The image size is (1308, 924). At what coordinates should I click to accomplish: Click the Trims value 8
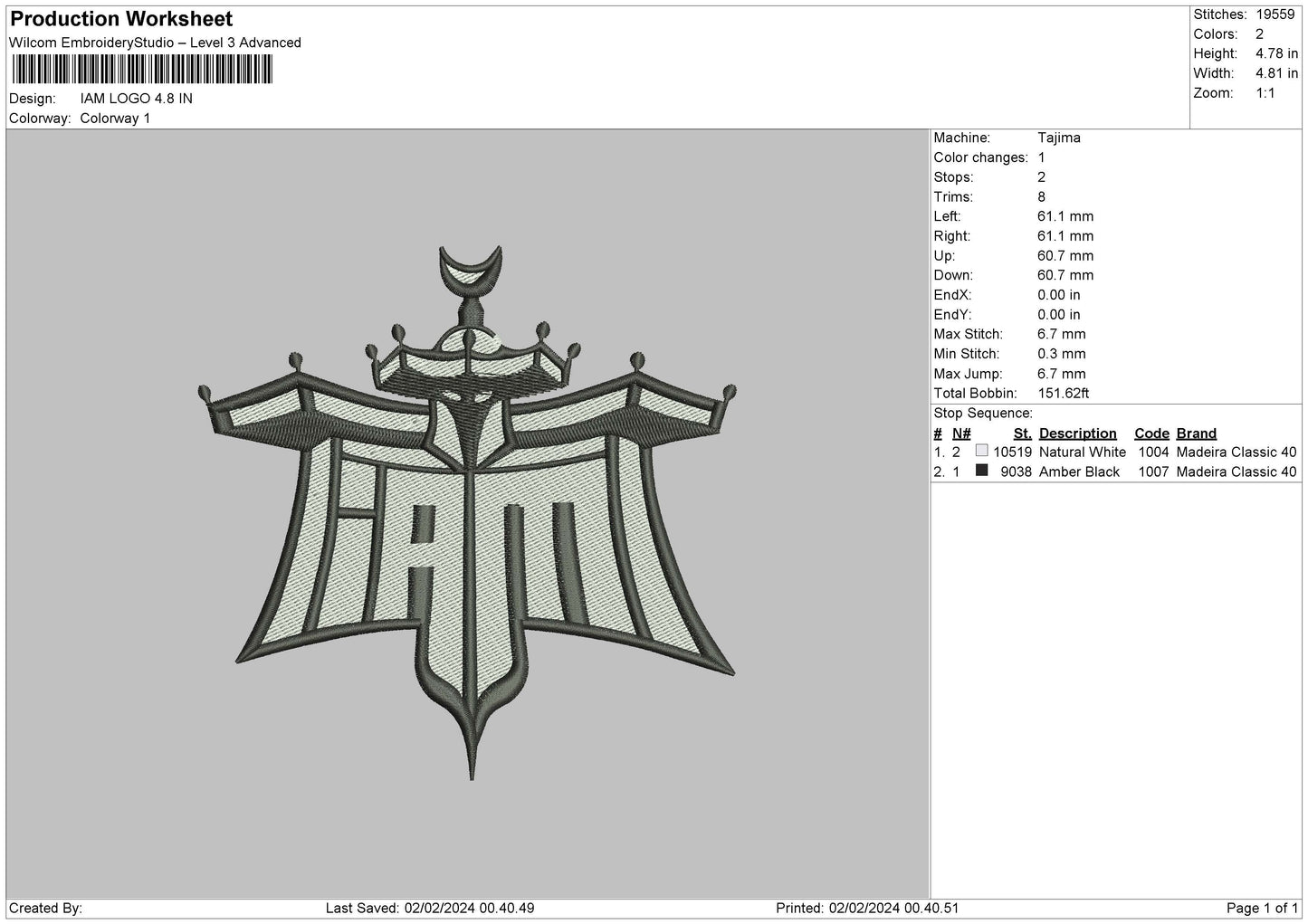tap(1041, 197)
